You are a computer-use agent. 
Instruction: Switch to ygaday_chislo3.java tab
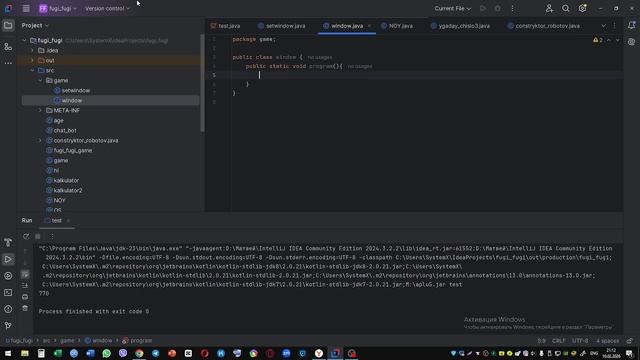(460, 26)
